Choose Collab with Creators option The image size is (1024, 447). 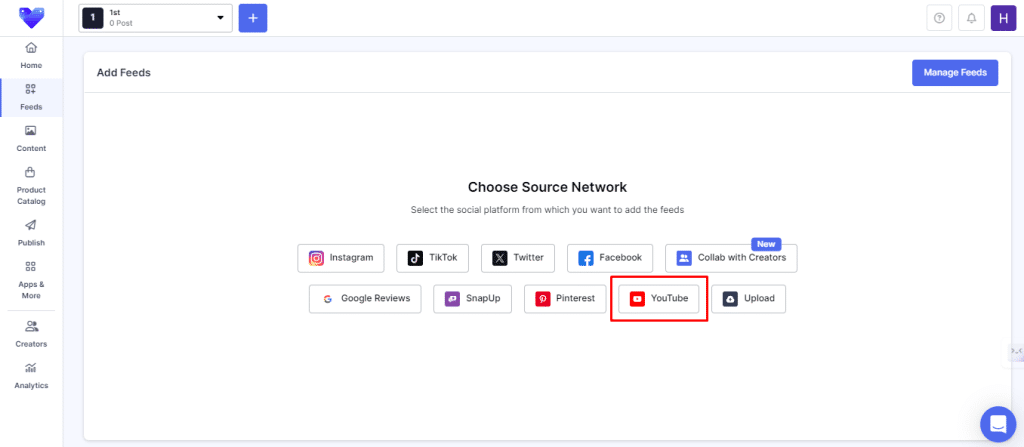731,258
